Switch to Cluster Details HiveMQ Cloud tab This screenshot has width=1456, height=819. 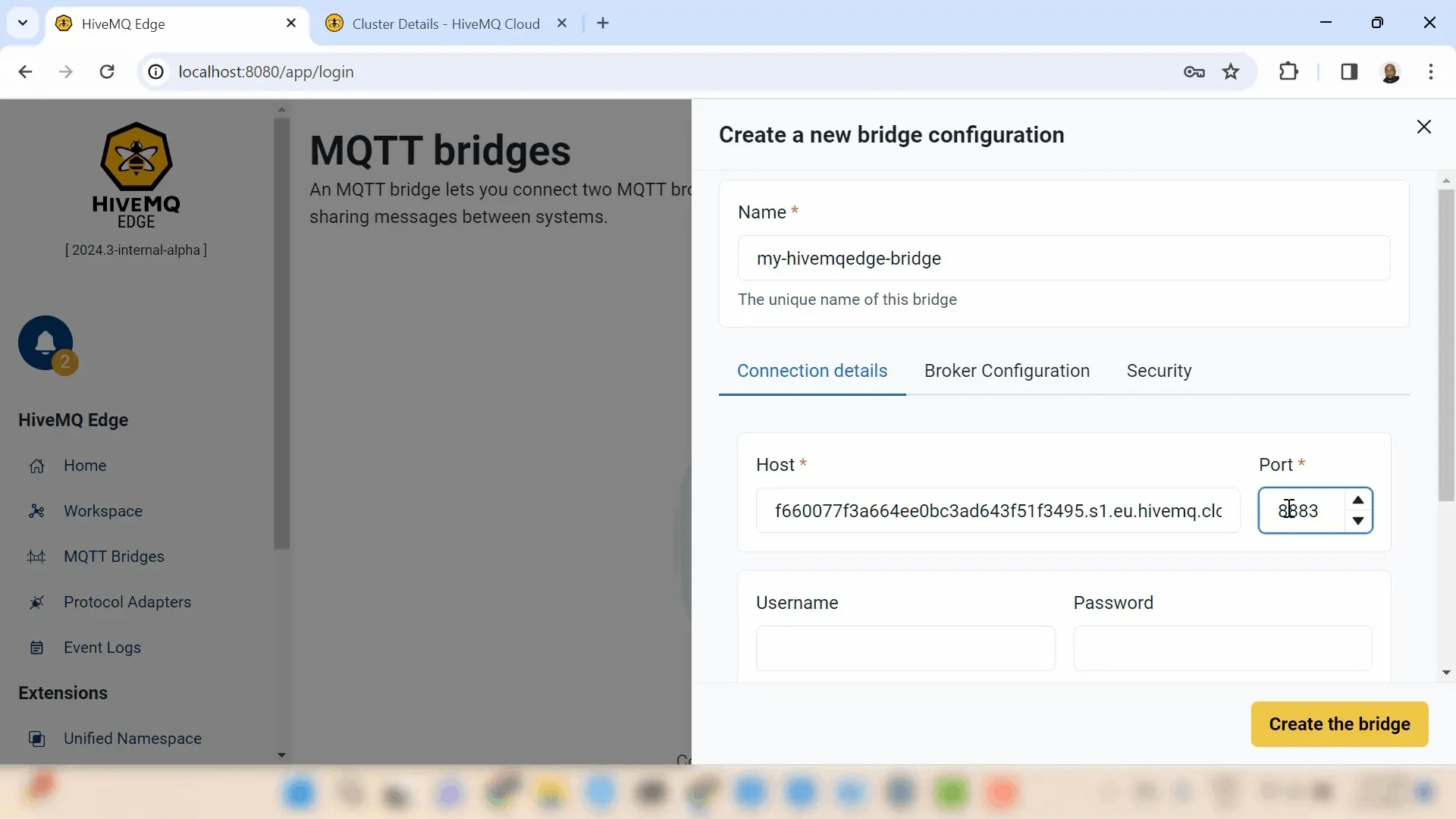coord(446,24)
